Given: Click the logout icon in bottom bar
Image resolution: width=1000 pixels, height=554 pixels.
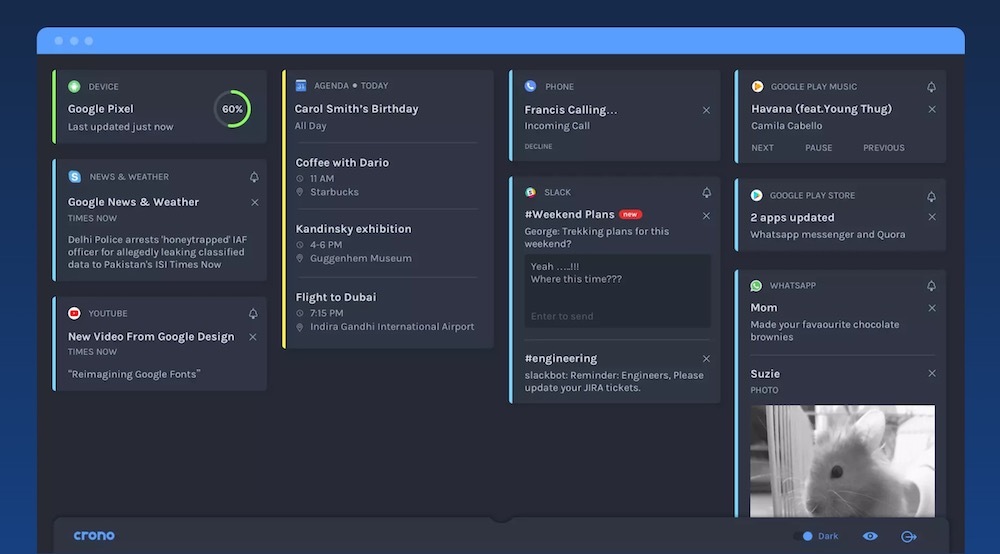Looking at the screenshot, I should 908,536.
